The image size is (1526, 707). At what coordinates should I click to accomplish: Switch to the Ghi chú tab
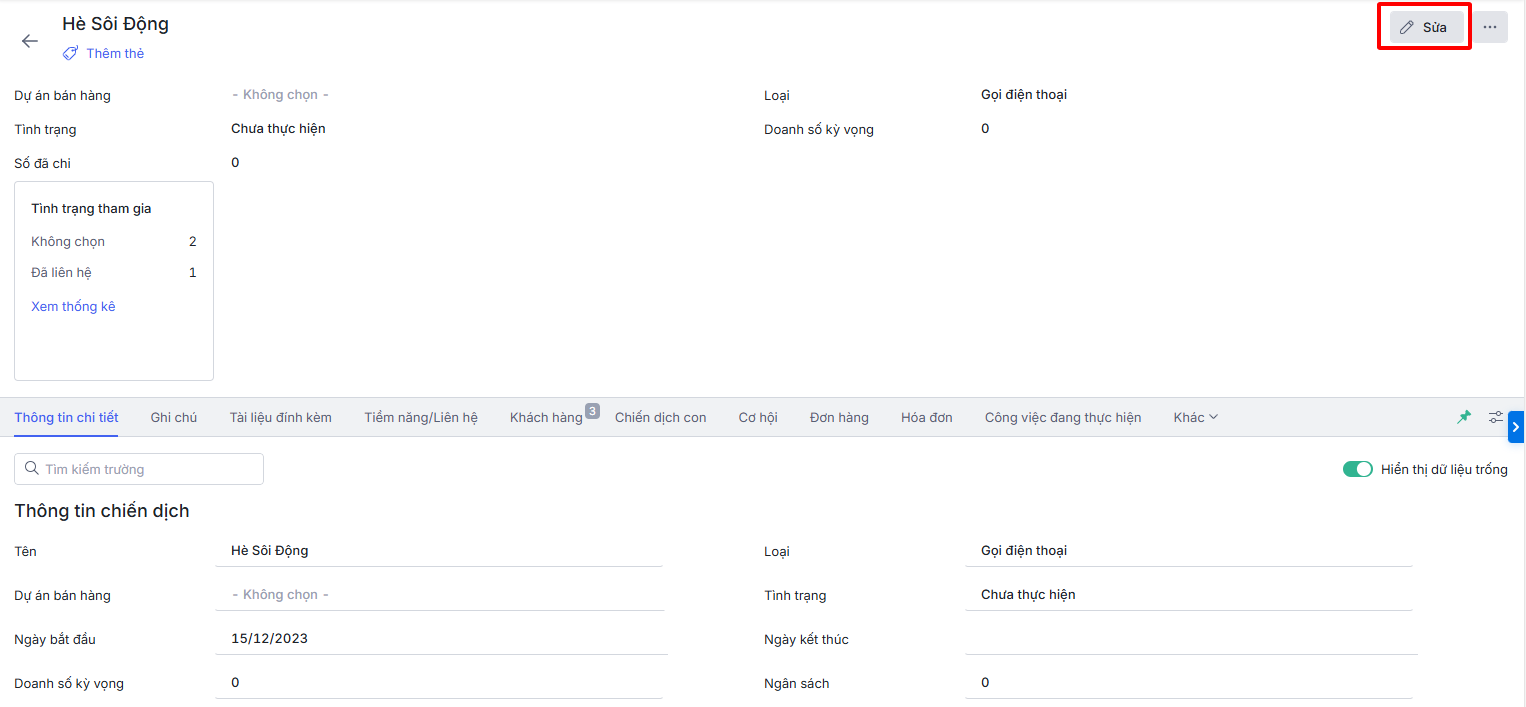point(174,417)
